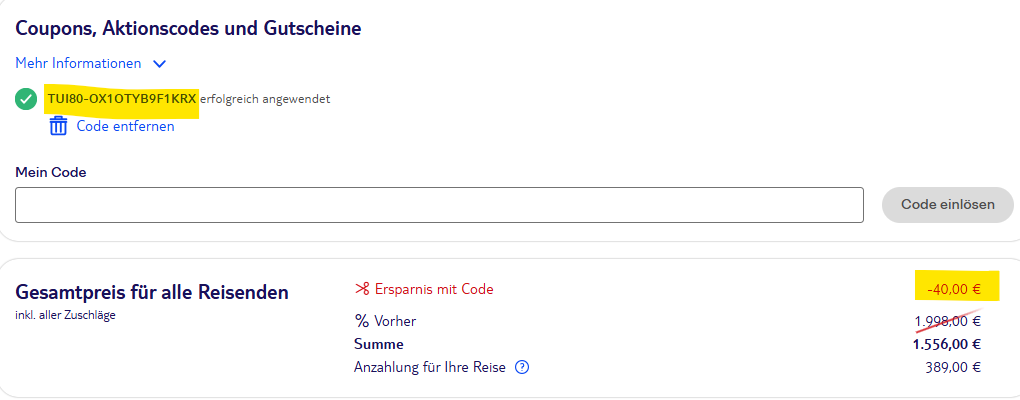Open the help icon next to Anzahlung
This screenshot has width=1020, height=400.
coord(521,367)
